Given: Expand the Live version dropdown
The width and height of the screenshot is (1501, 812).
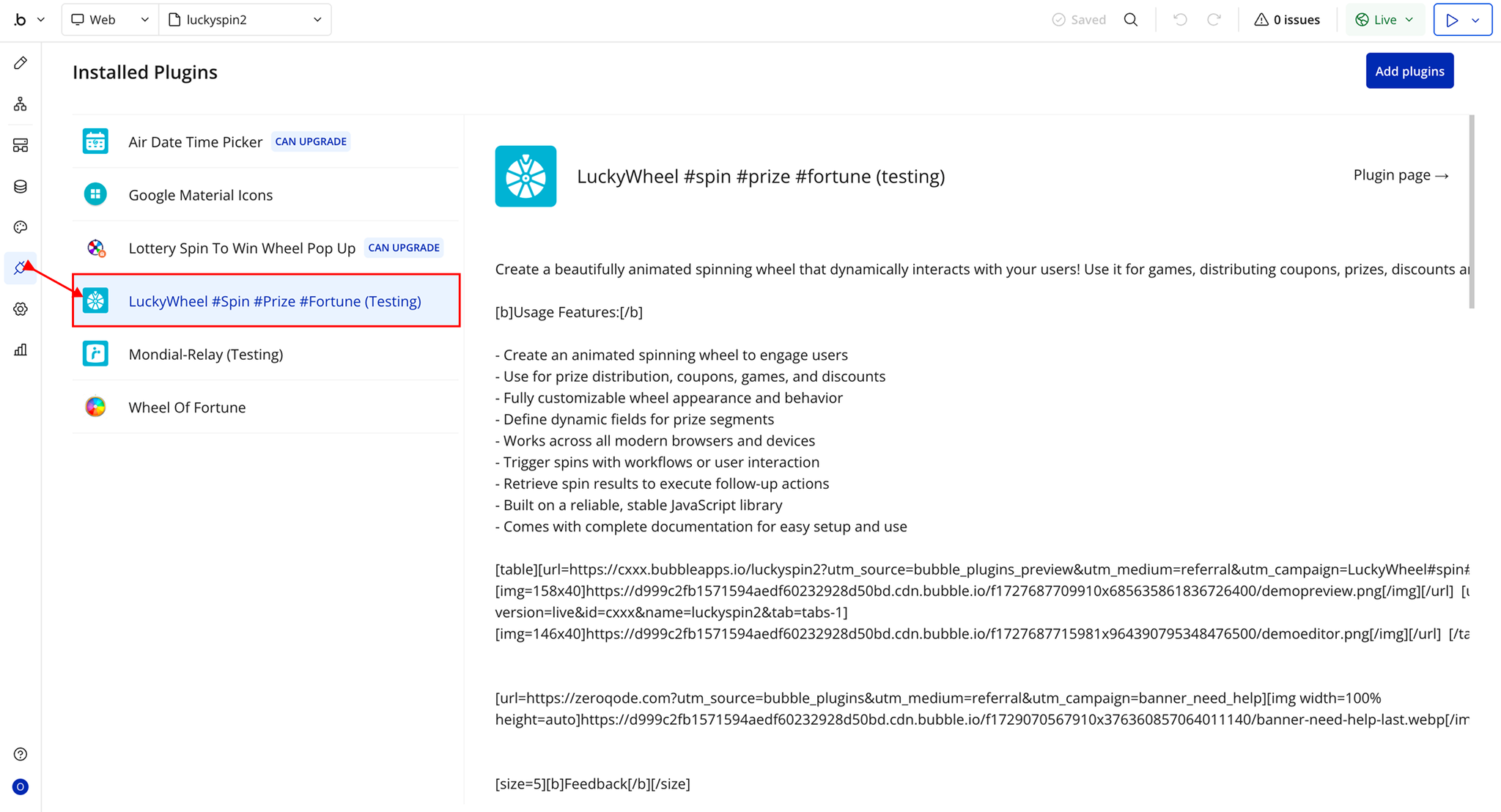Looking at the screenshot, I should click(x=1384, y=20).
